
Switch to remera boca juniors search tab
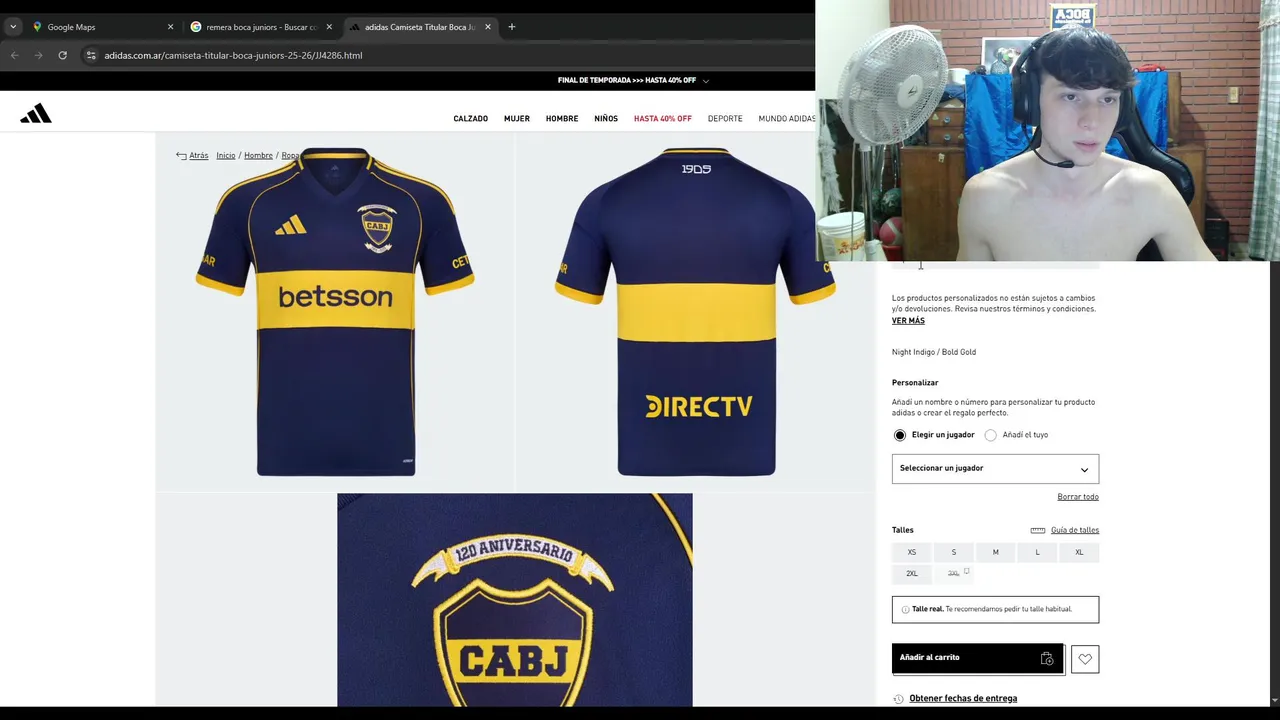click(x=260, y=27)
